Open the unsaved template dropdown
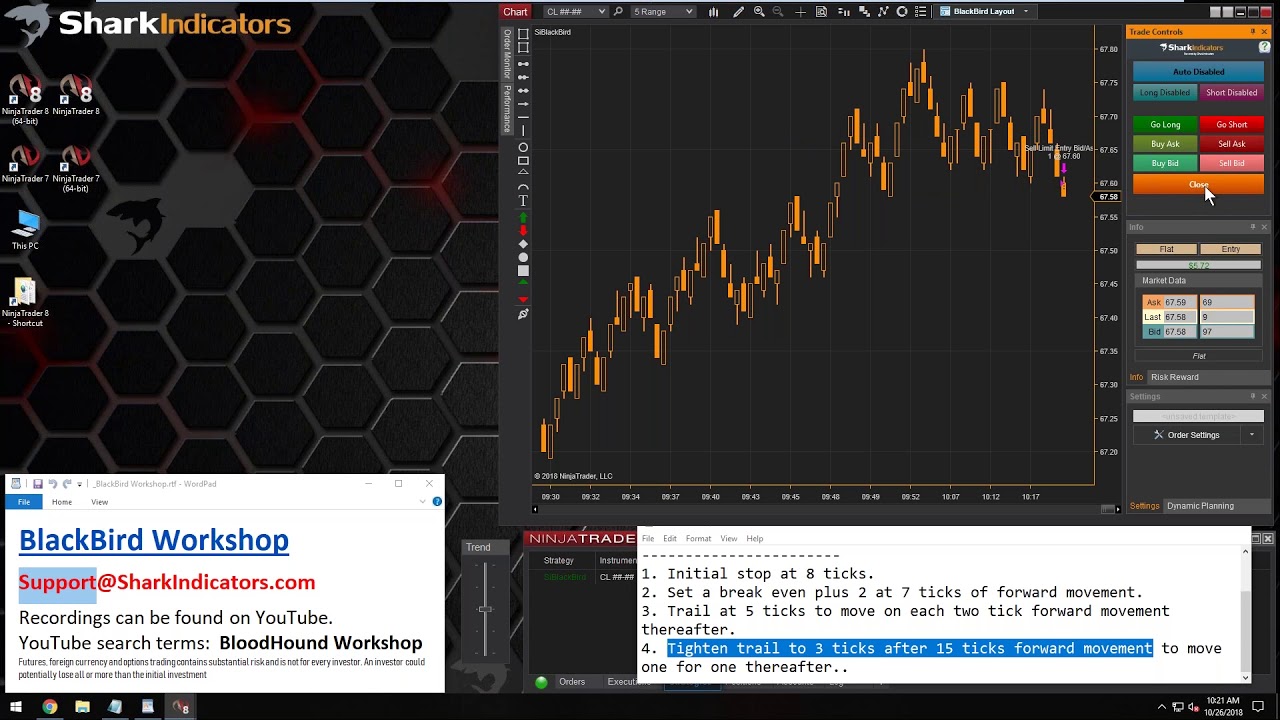This screenshot has width=1280, height=720. tap(1198, 416)
